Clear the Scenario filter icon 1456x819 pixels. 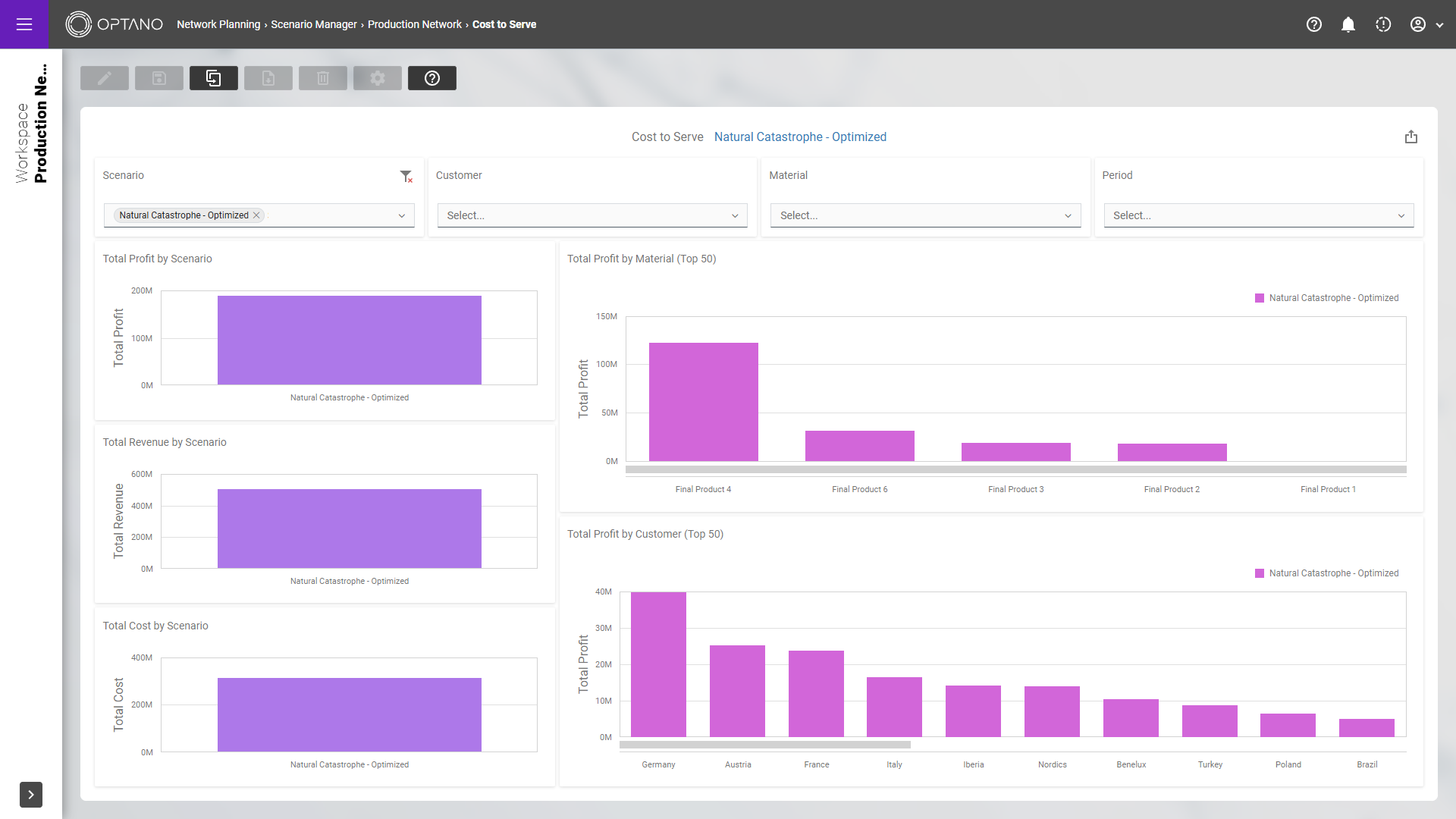click(x=406, y=176)
